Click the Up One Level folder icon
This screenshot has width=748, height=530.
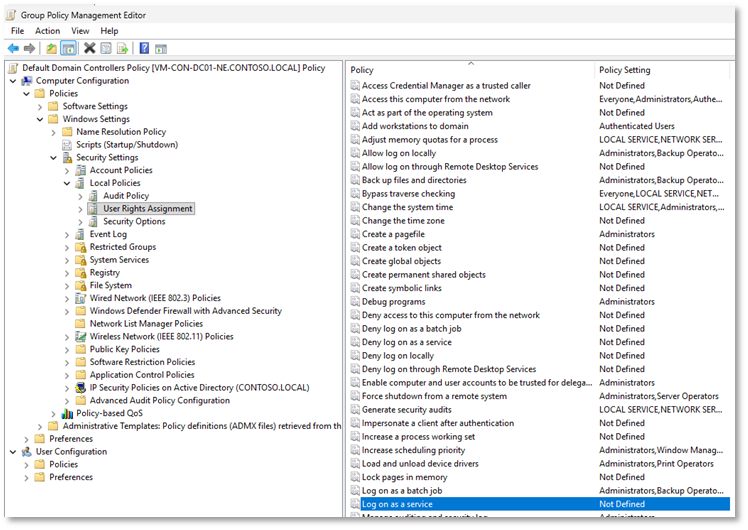[x=51, y=48]
